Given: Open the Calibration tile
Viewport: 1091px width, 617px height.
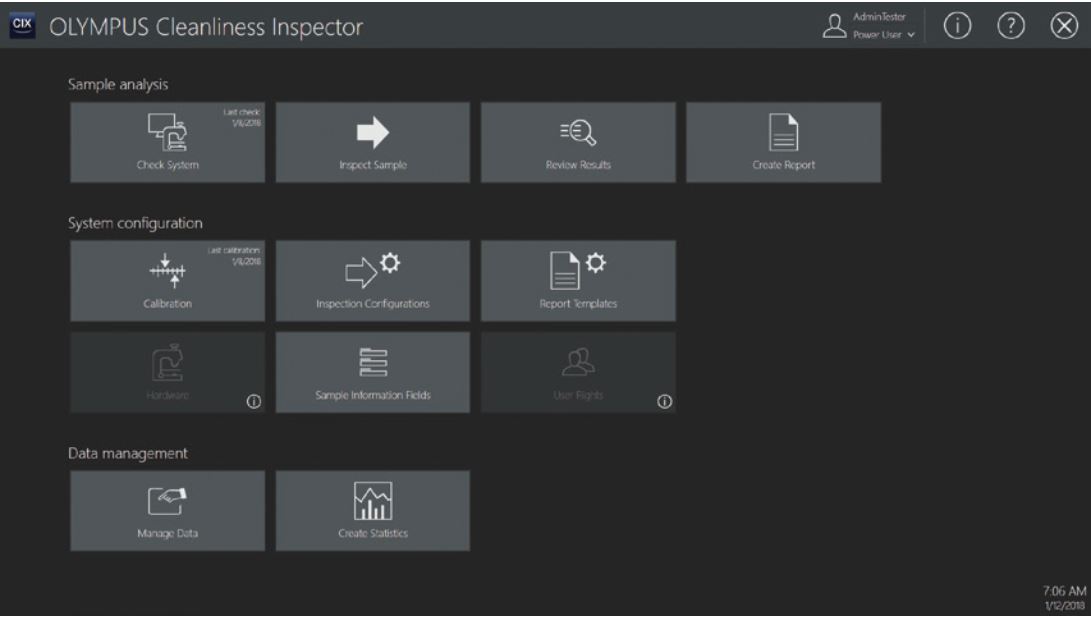Looking at the screenshot, I should tap(167, 281).
